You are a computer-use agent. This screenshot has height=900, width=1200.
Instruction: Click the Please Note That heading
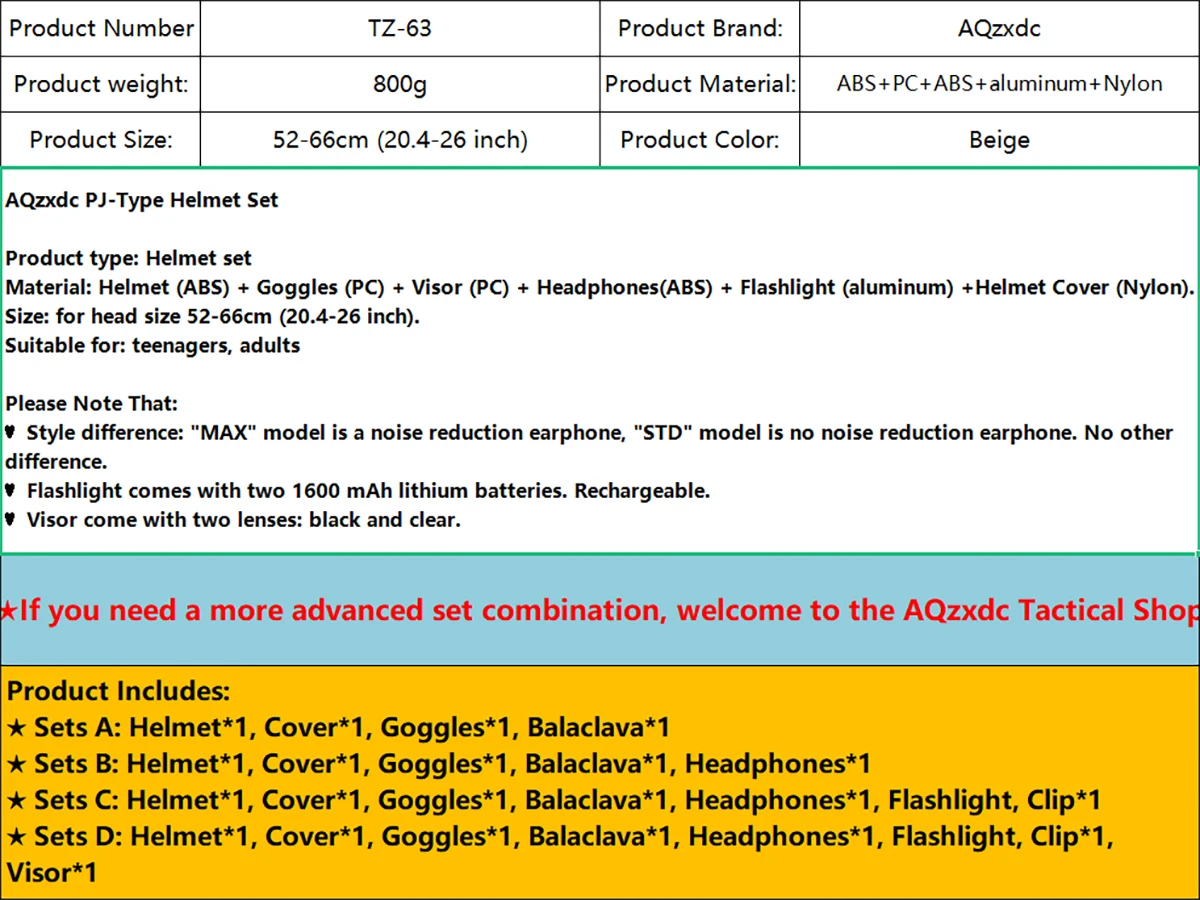pyautogui.click(x=92, y=404)
